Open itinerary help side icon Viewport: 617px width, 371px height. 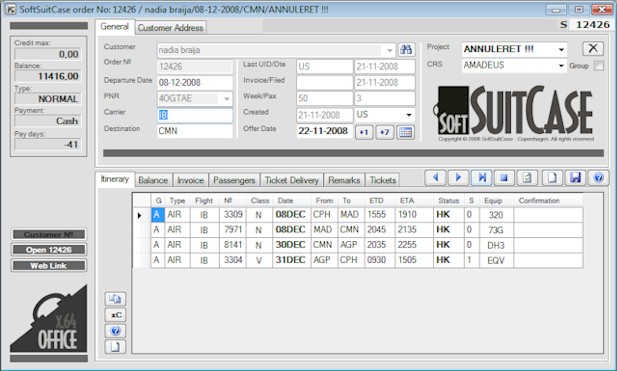[115, 331]
